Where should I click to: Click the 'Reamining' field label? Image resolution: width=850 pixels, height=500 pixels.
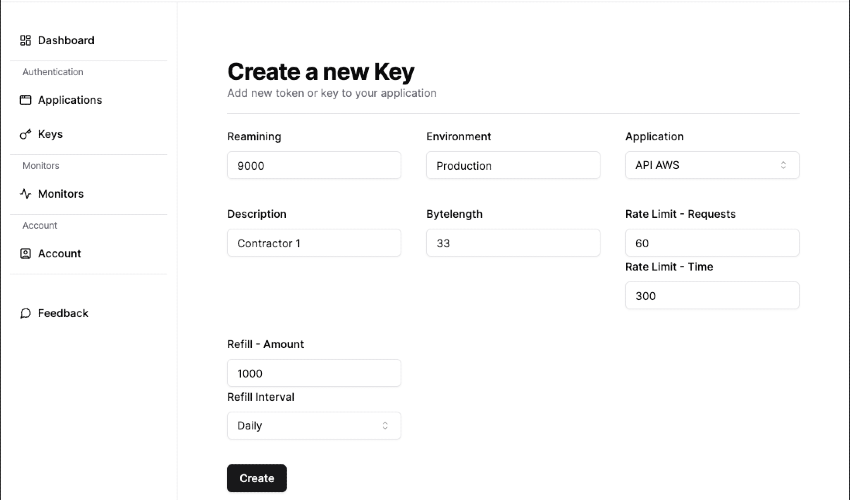(254, 137)
